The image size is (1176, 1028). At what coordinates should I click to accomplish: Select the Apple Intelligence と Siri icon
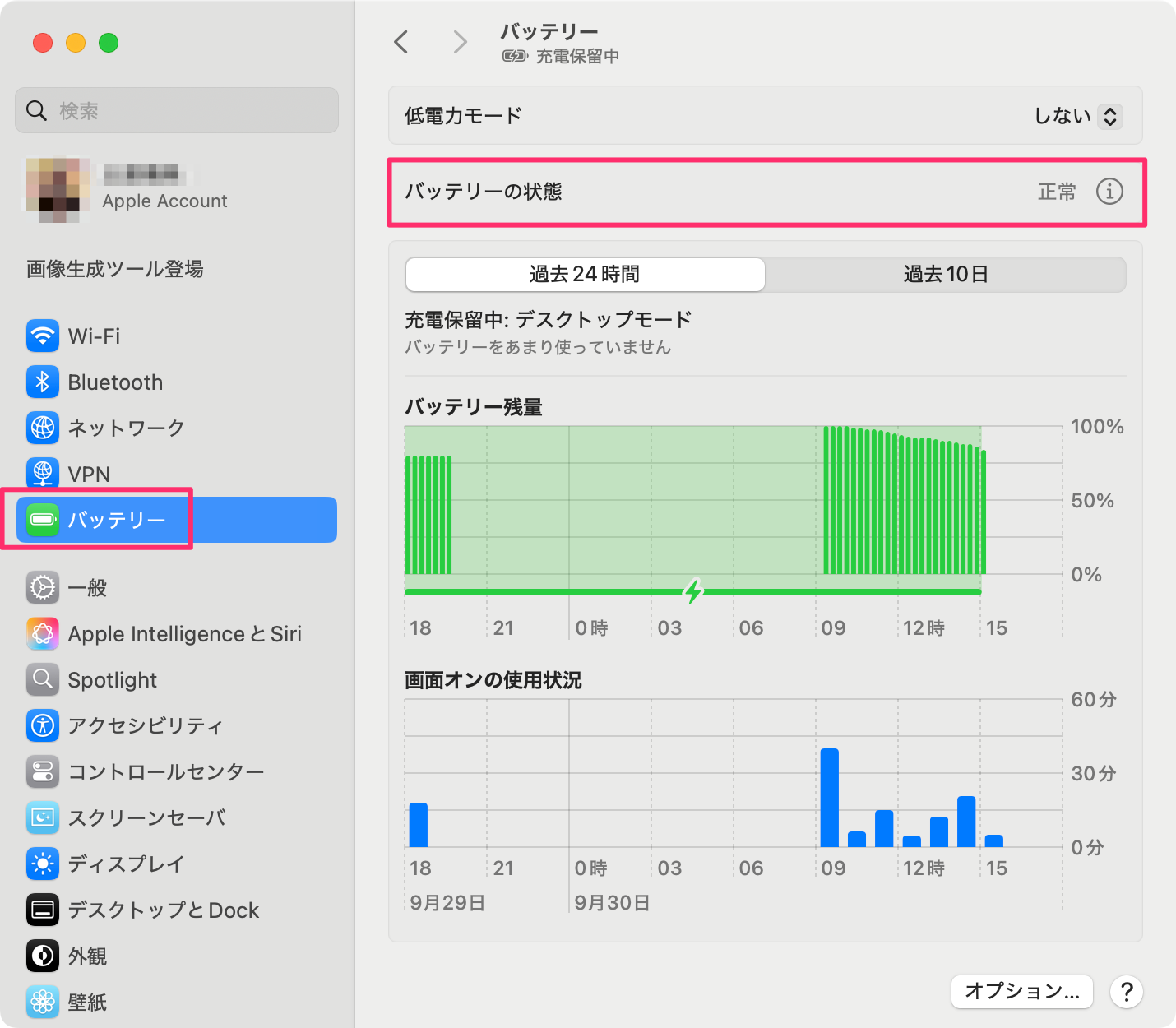pos(42,633)
